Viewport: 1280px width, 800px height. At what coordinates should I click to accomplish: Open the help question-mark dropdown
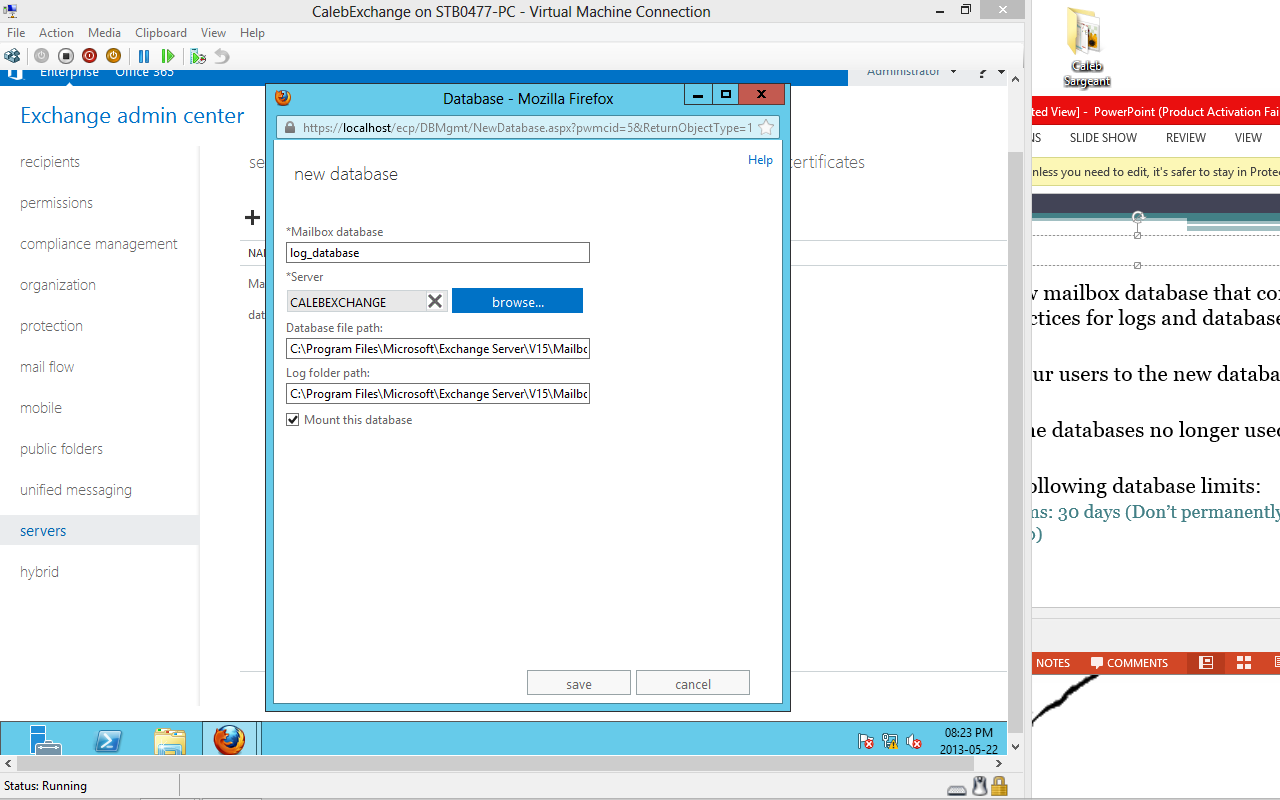[991, 73]
